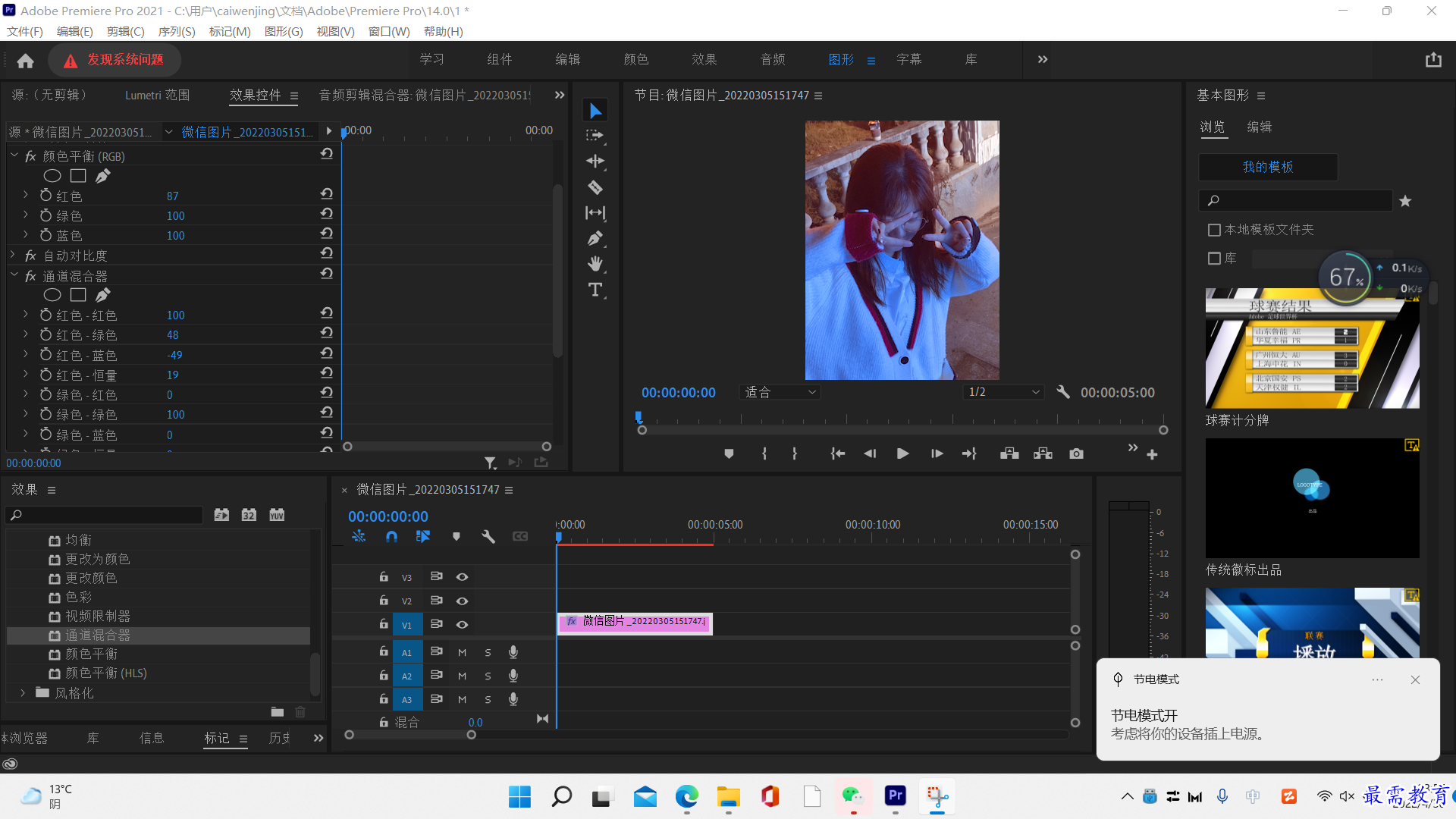Click 发现系统问题 warning button
The image size is (1456, 819).
pos(115,60)
